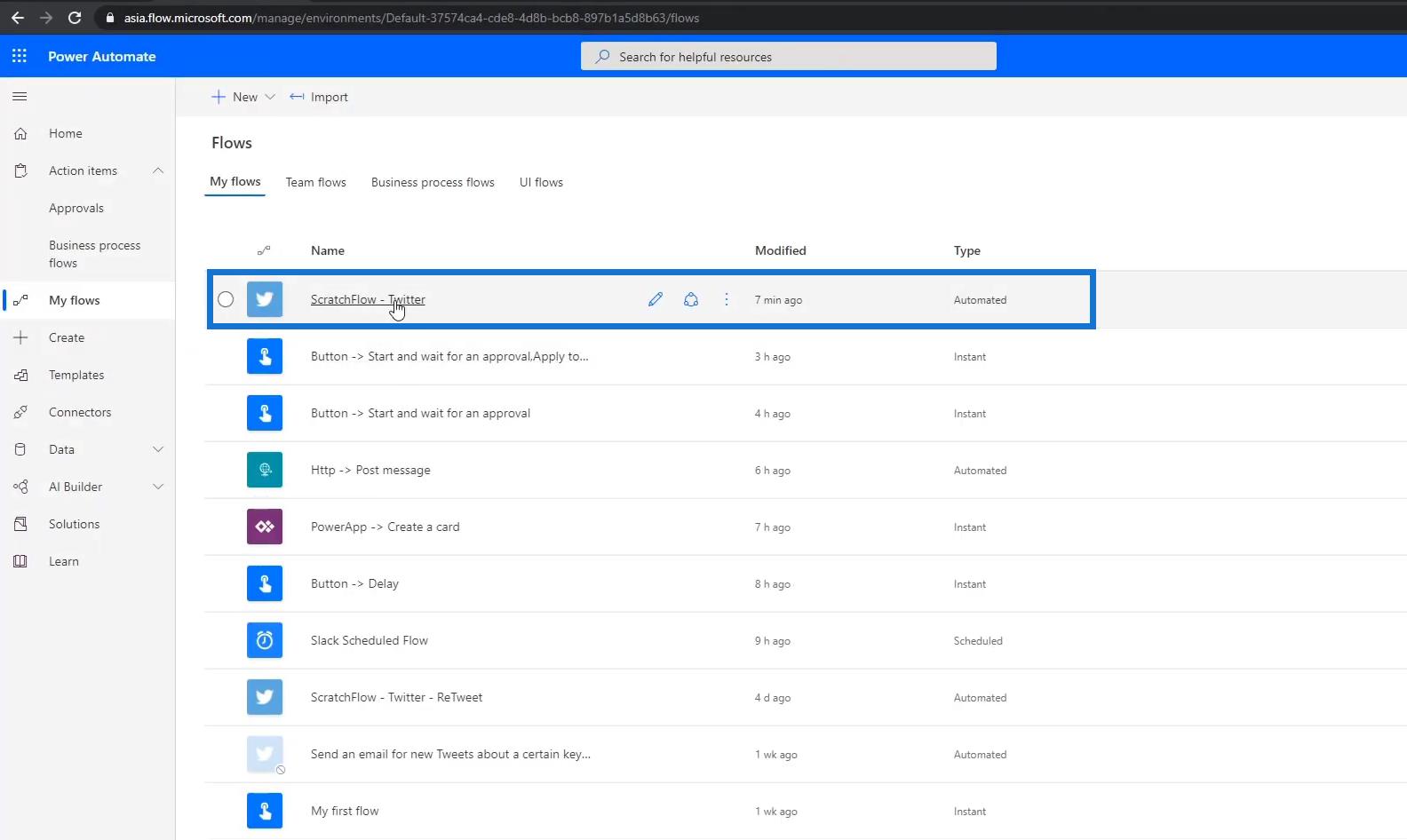Image resolution: width=1407 pixels, height=840 pixels.
Task: Click the browser reload button
Action: click(x=75, y=18)
